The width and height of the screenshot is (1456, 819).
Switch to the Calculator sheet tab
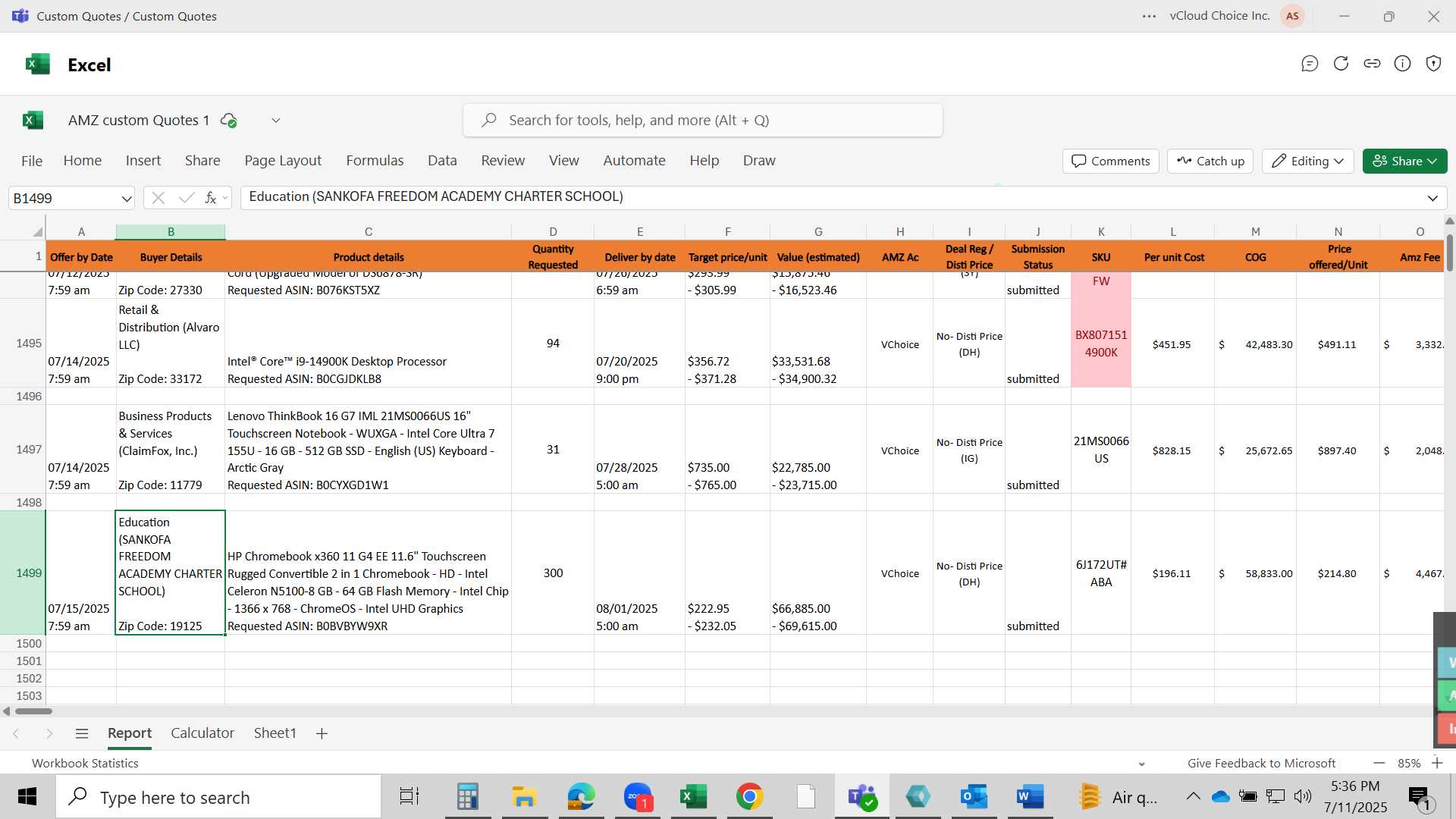tap(202, 733)
